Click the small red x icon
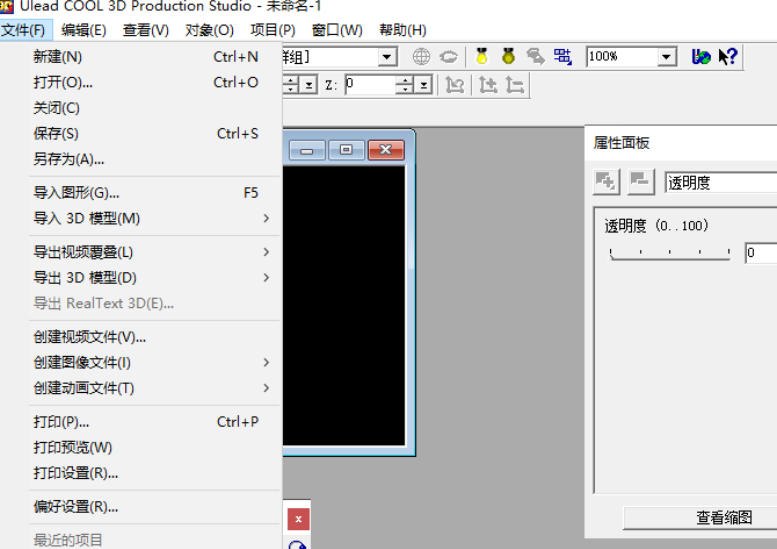 pyautogui.click(x=298, y=519)
